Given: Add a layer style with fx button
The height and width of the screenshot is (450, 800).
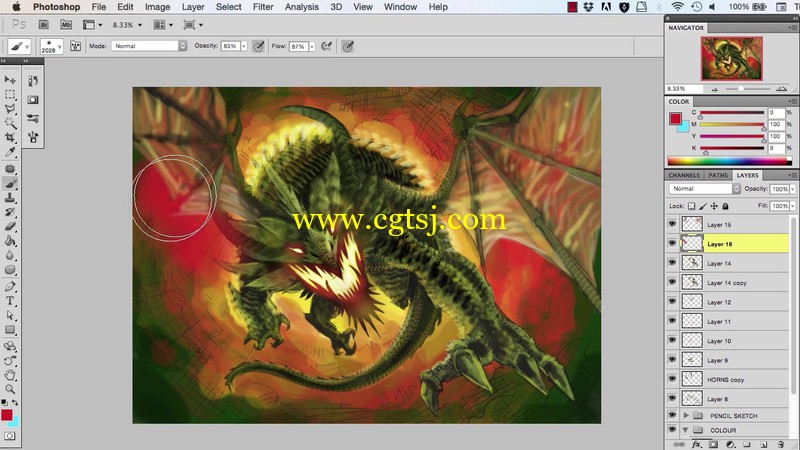Looking at the screenshot, I should pyautogui.click(x=696, y=444).
